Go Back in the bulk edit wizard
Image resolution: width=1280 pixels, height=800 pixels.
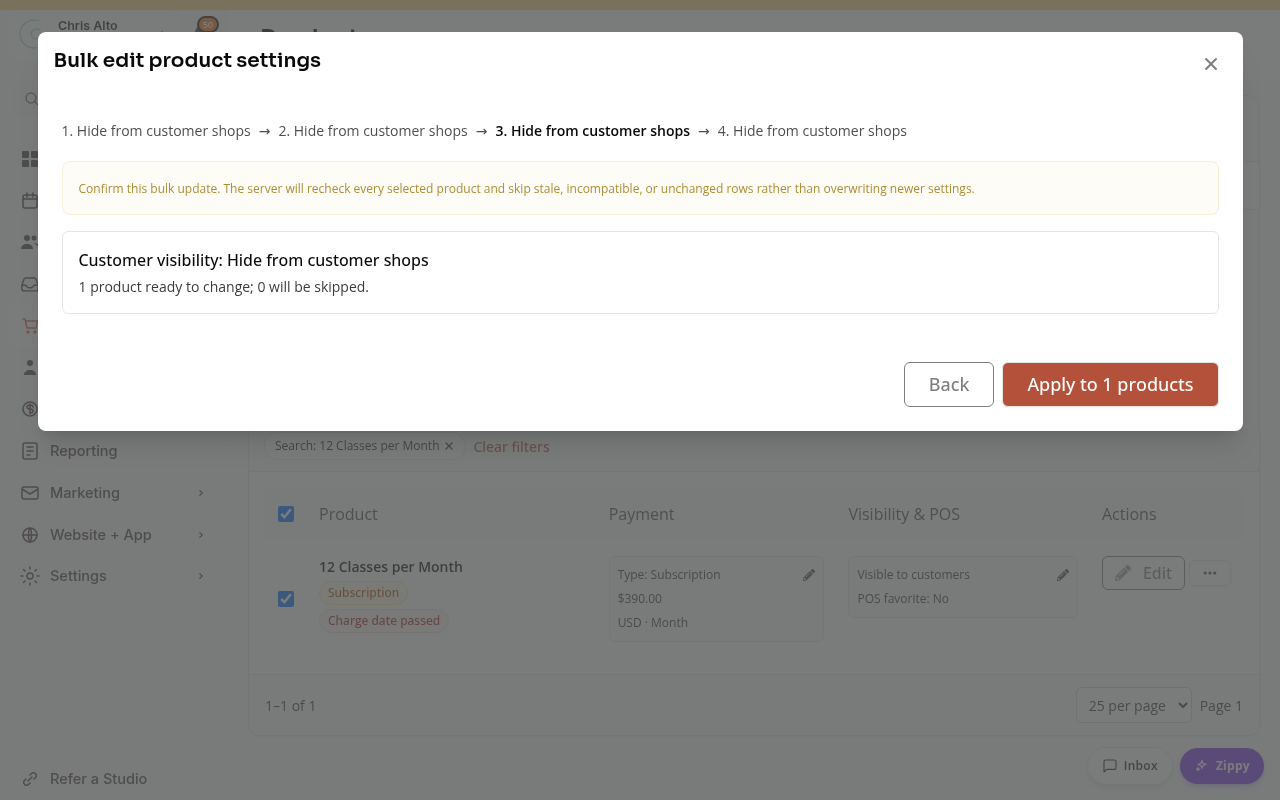click(x=949, y=384)
